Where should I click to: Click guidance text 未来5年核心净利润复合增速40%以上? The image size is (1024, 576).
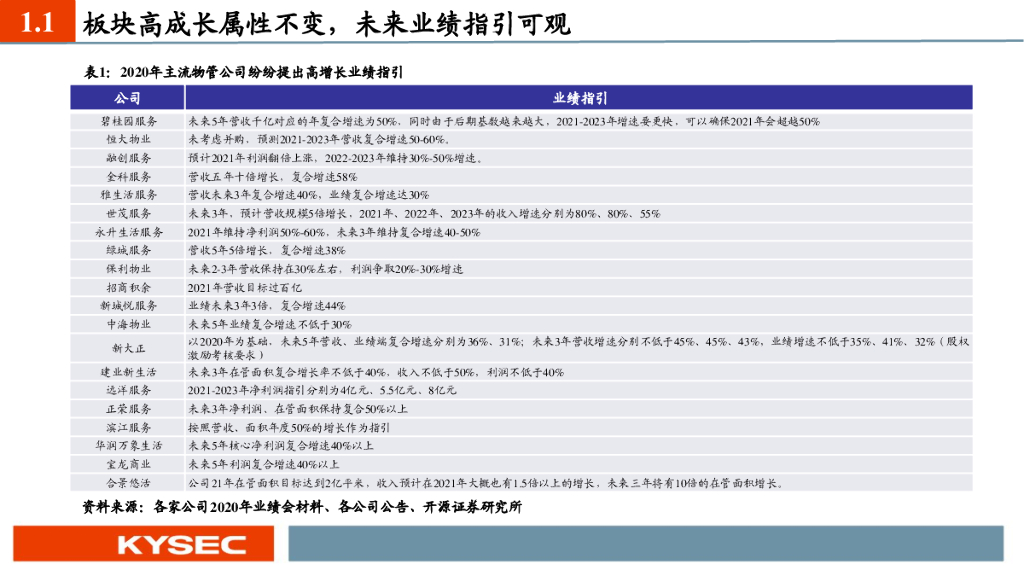pyautogui.click(x=281, y=446)
